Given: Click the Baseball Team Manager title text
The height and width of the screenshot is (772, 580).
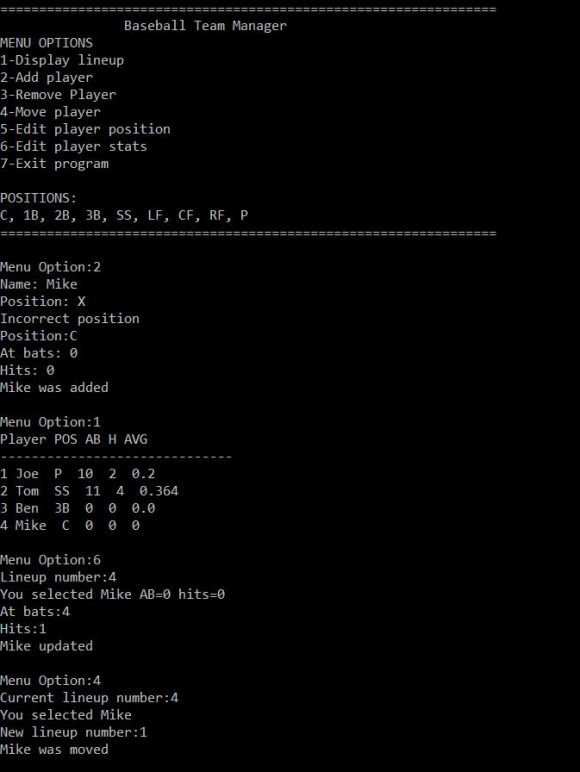Looking at the screenshot, I should point(205,26).
